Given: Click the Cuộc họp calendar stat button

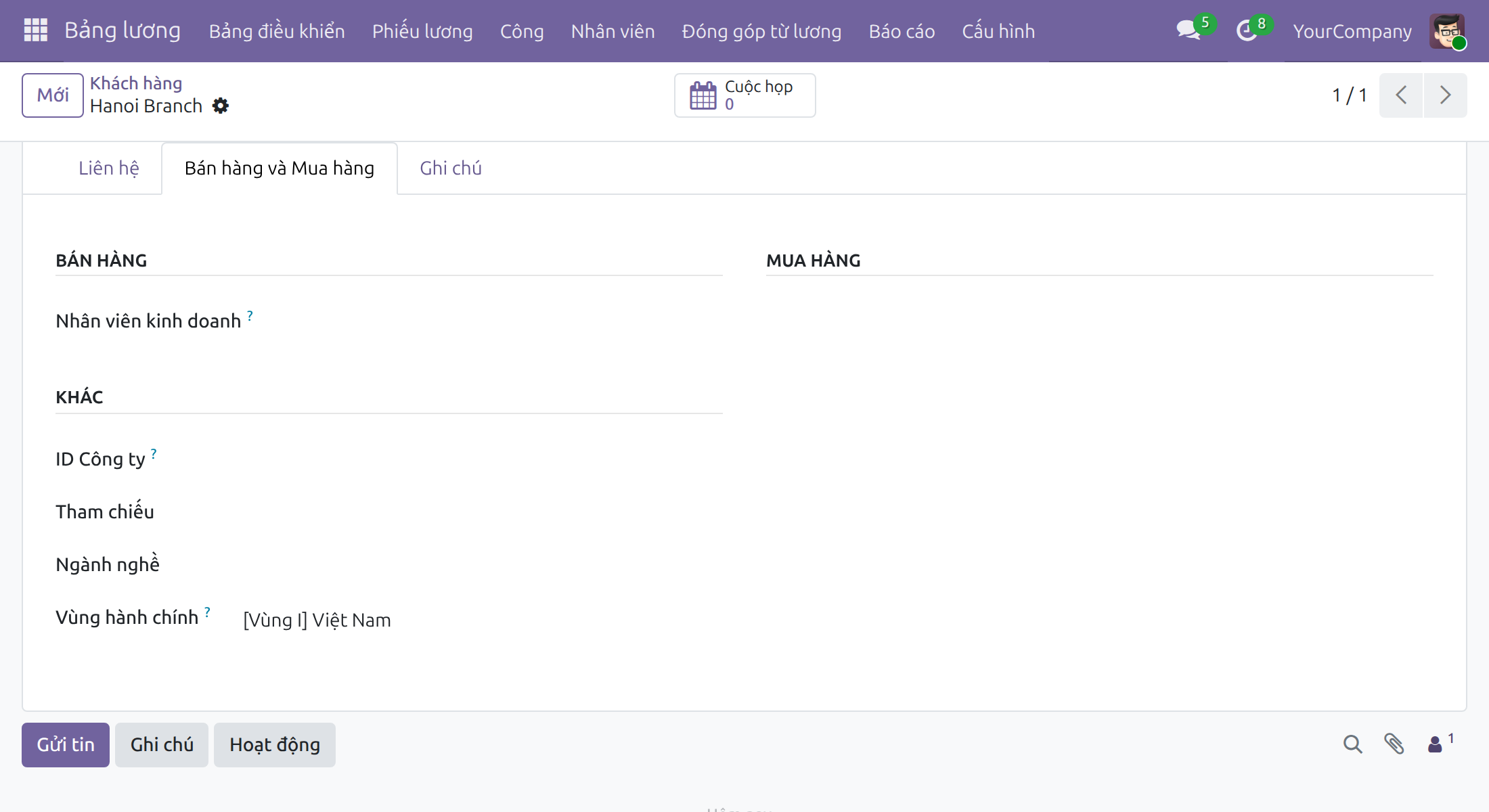Looking at the screenshot, I should (745, 95).
